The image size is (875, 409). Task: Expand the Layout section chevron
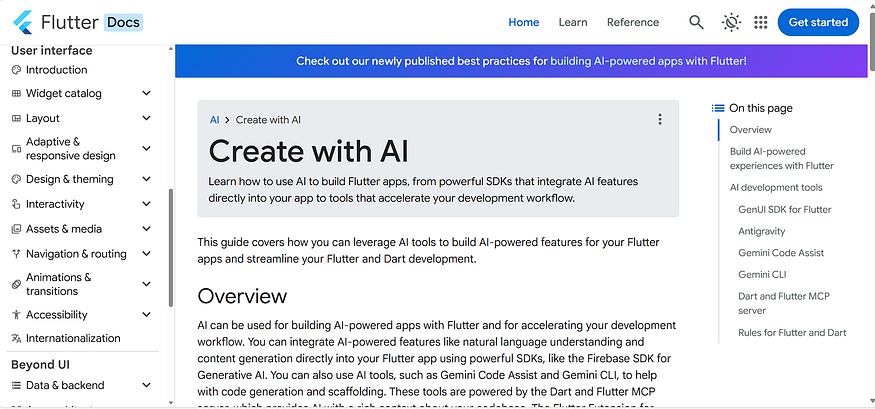click(x=146, y=118)
